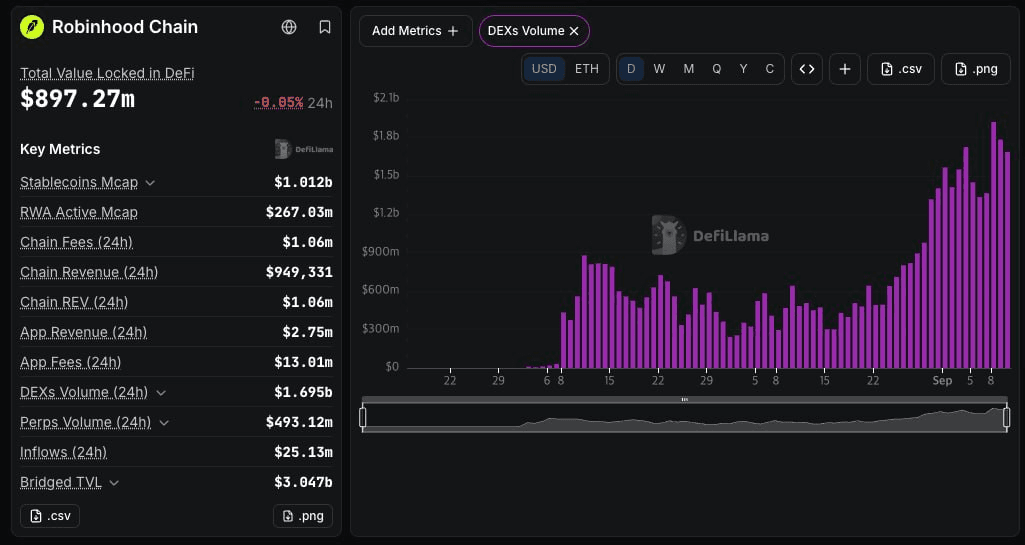
Task: Open the globe website icon
Action: coord(289,27)
